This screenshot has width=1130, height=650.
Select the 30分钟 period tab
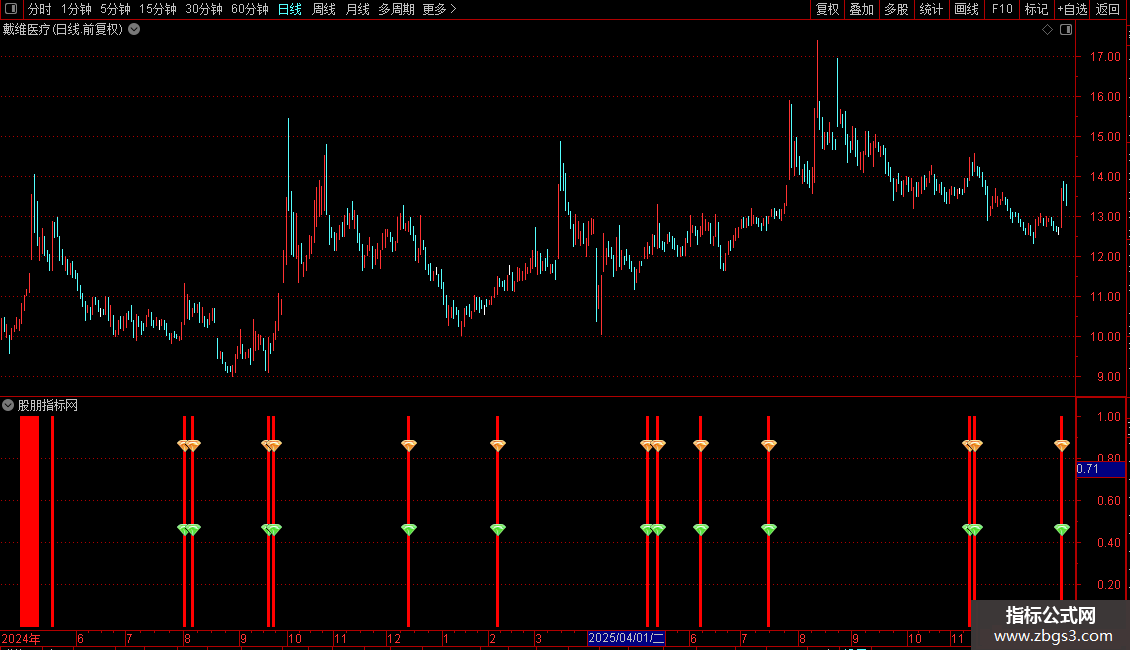point(203,9)
